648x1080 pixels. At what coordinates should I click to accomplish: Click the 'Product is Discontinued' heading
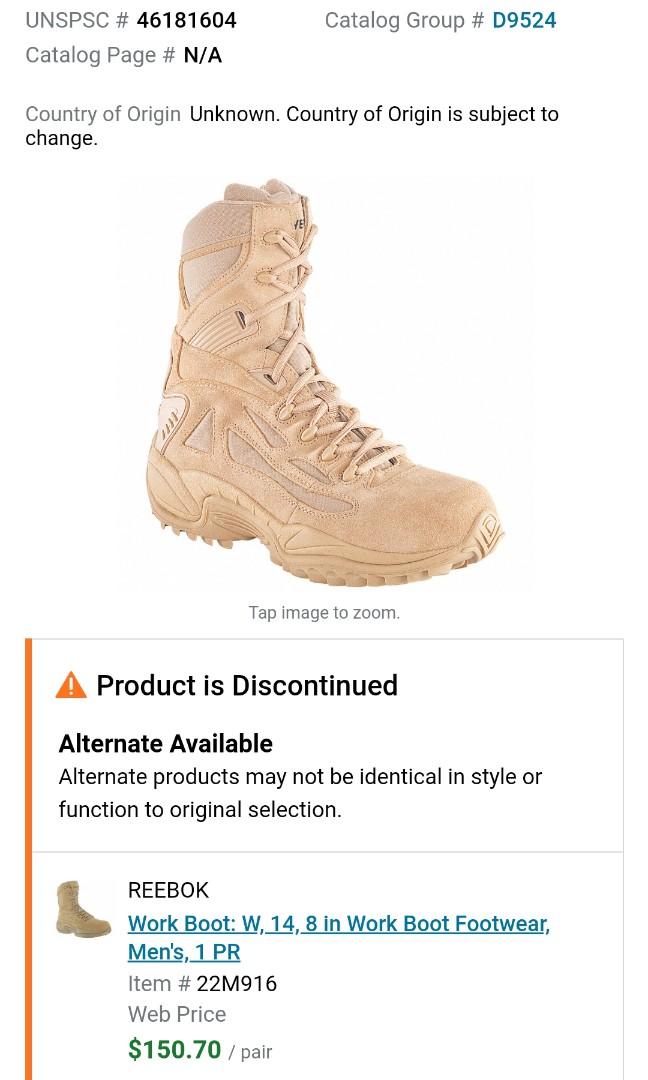pos(247,686)
